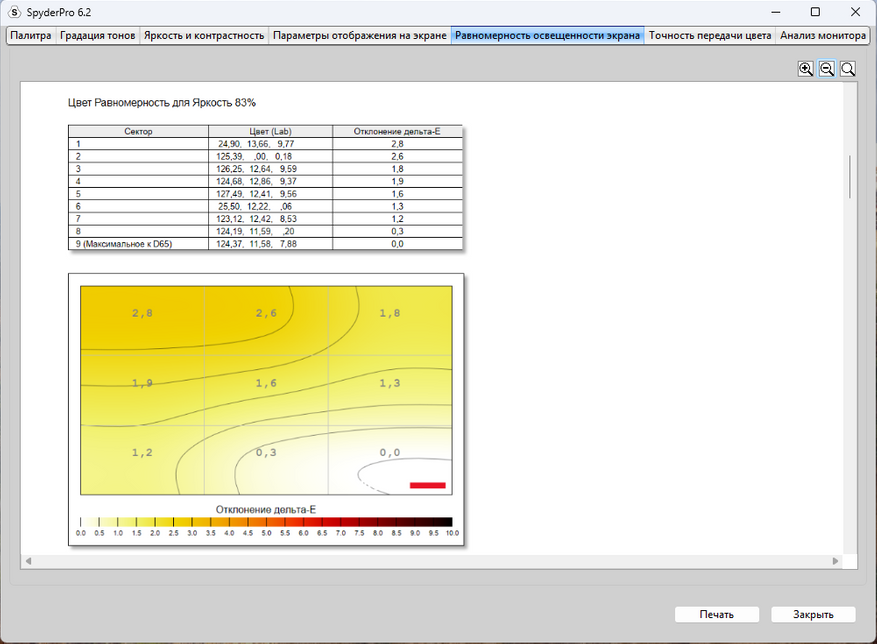
Task: Minimize the SpyderPro 6.2 window
Action: click(776, 12)
